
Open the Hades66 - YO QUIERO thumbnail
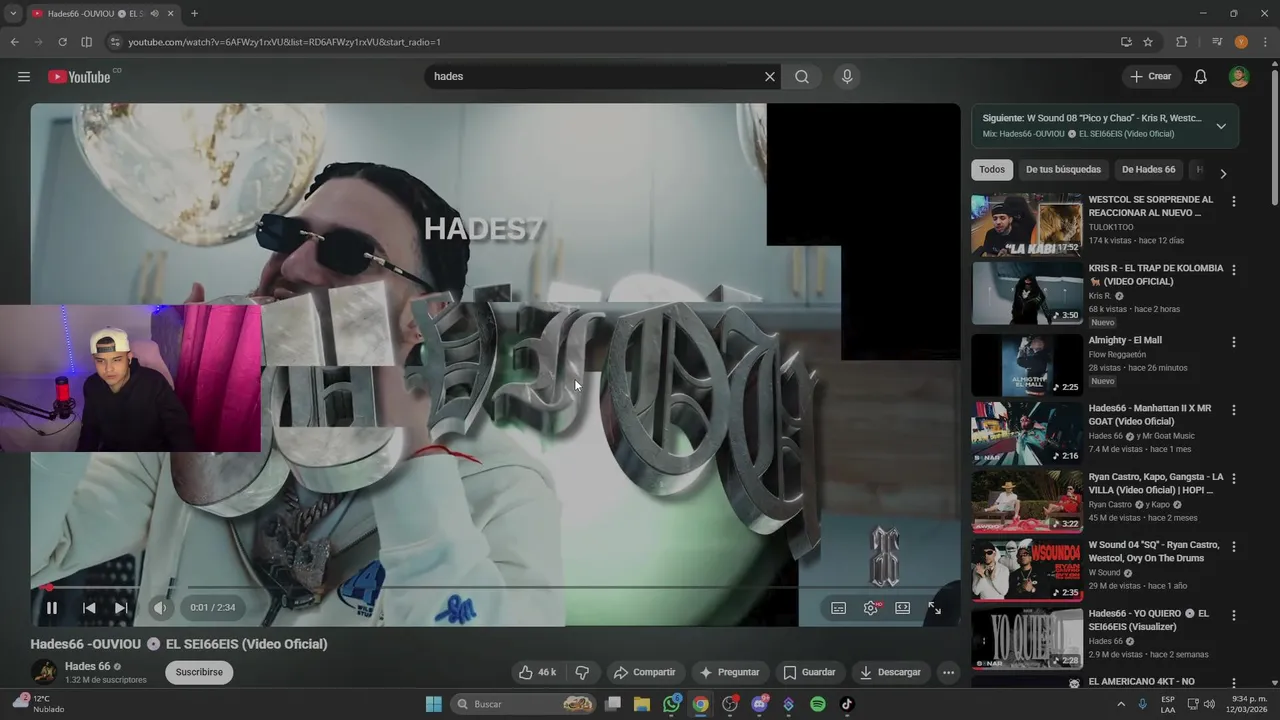[x=1027, y=639]
